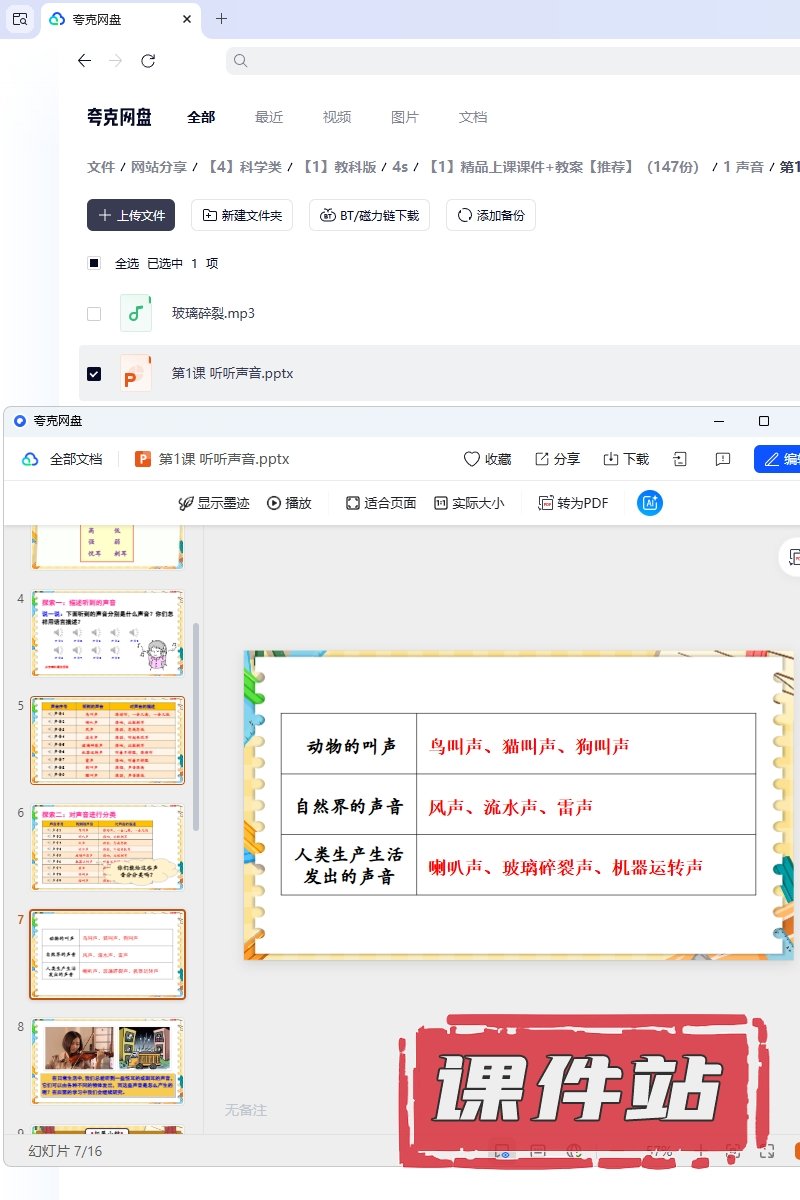The width and height of the screenshot is (800, 1200).
Task: Click 适合页面 fit page icon
Action: tap(353, 503)
